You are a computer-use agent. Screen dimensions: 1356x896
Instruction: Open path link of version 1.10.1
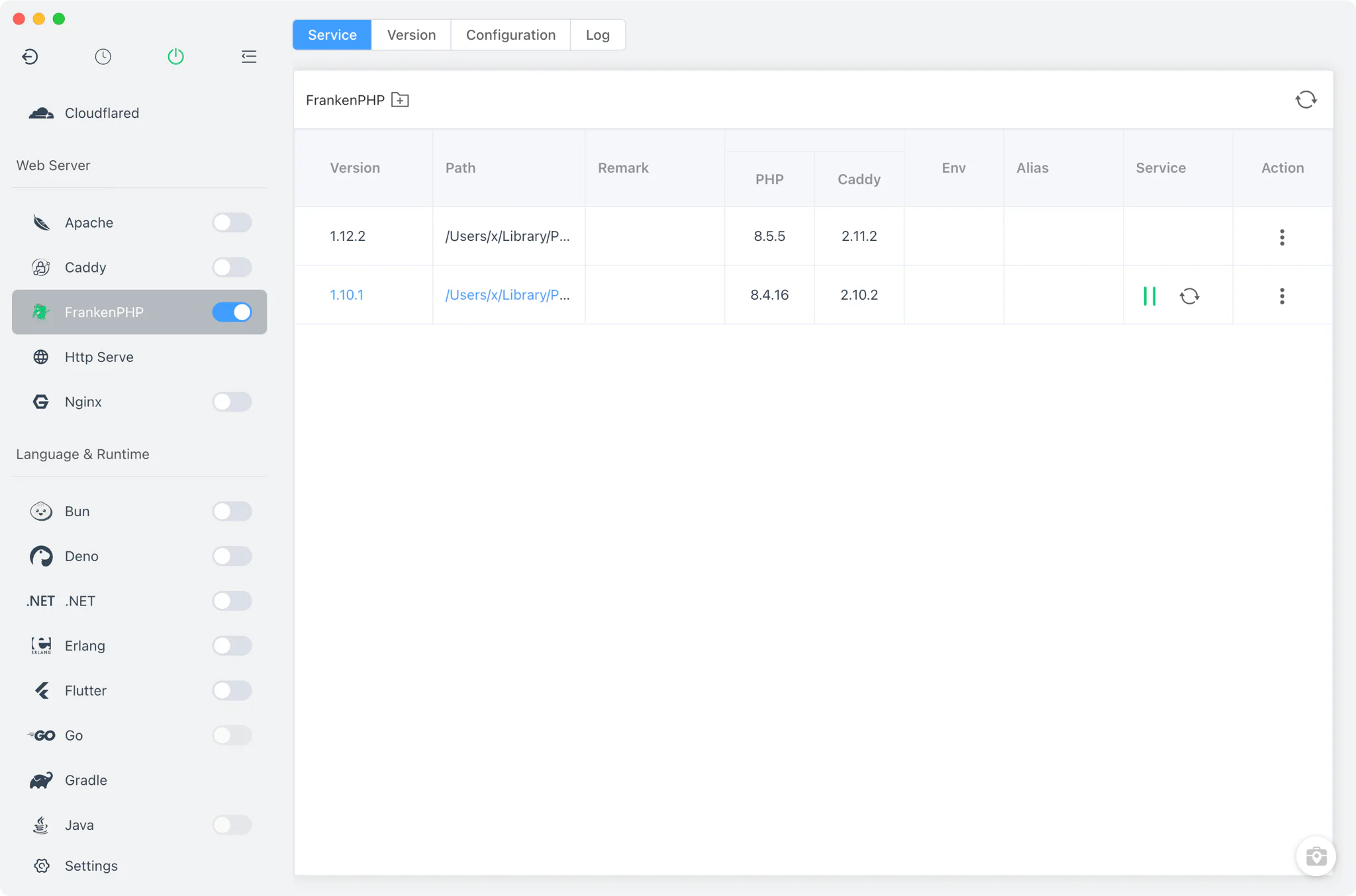(x=507, y=294)
